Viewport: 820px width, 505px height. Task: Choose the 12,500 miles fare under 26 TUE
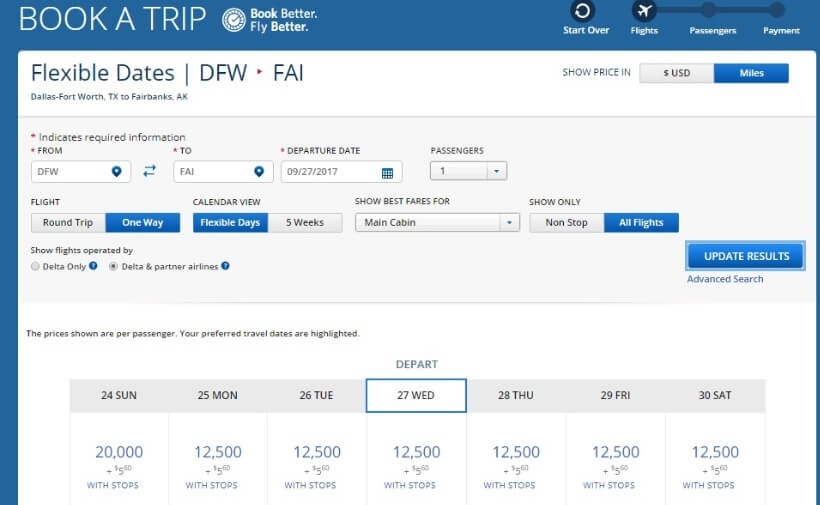pos(316,452)
